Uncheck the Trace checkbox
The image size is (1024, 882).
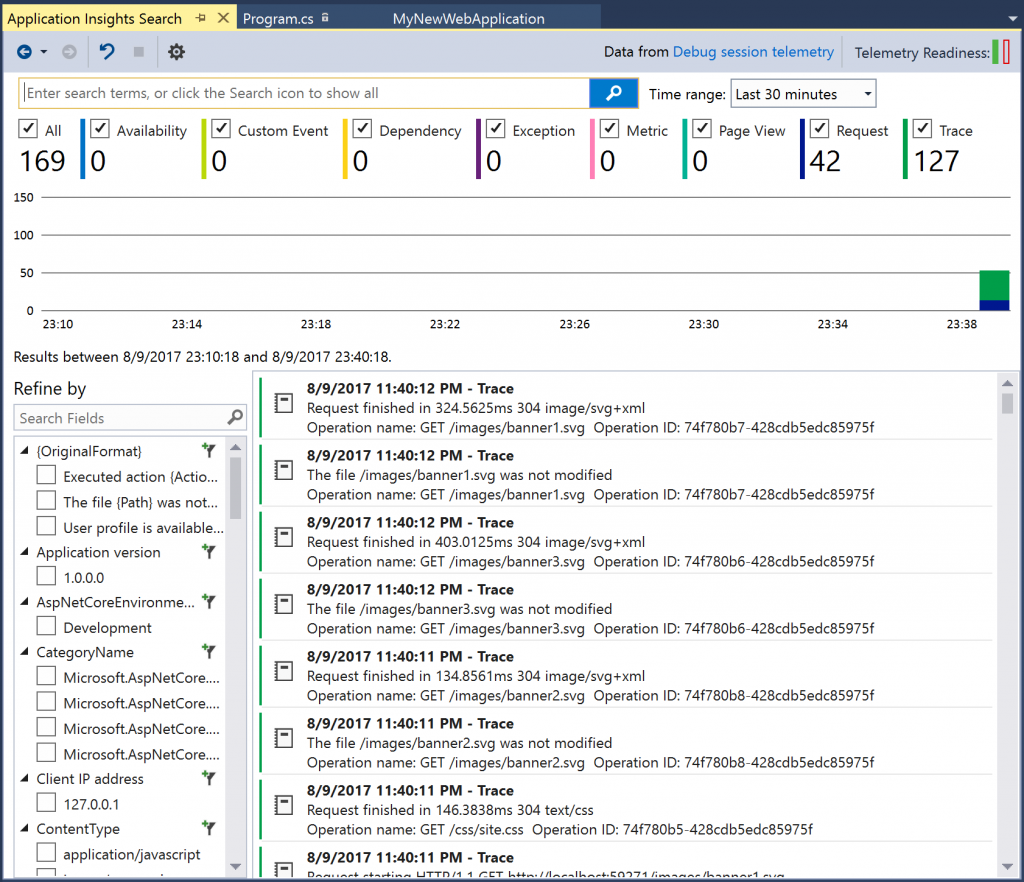[x=922, y=129]
